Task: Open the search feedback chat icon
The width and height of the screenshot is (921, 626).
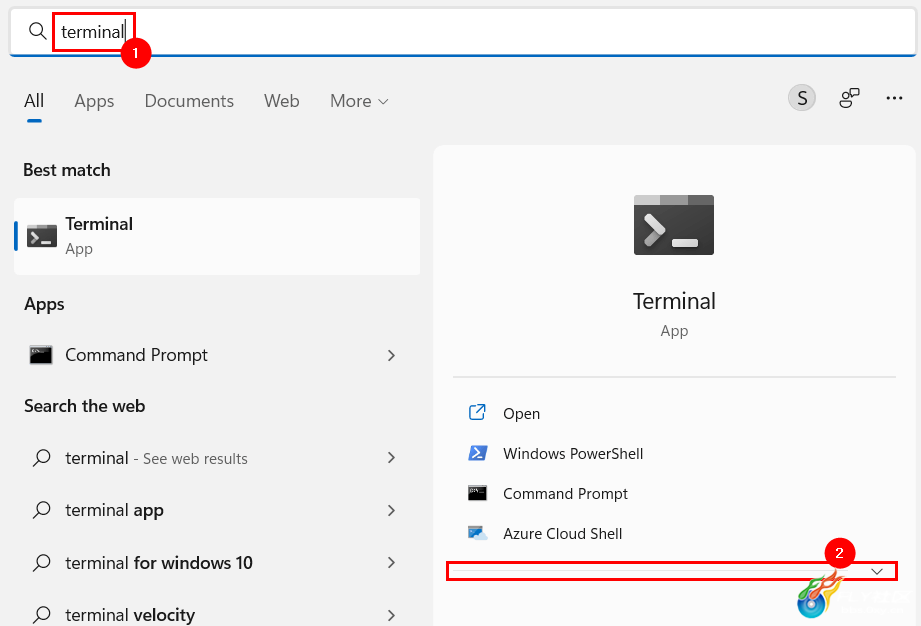Action: pyautogui.click(x=849, y=97)
